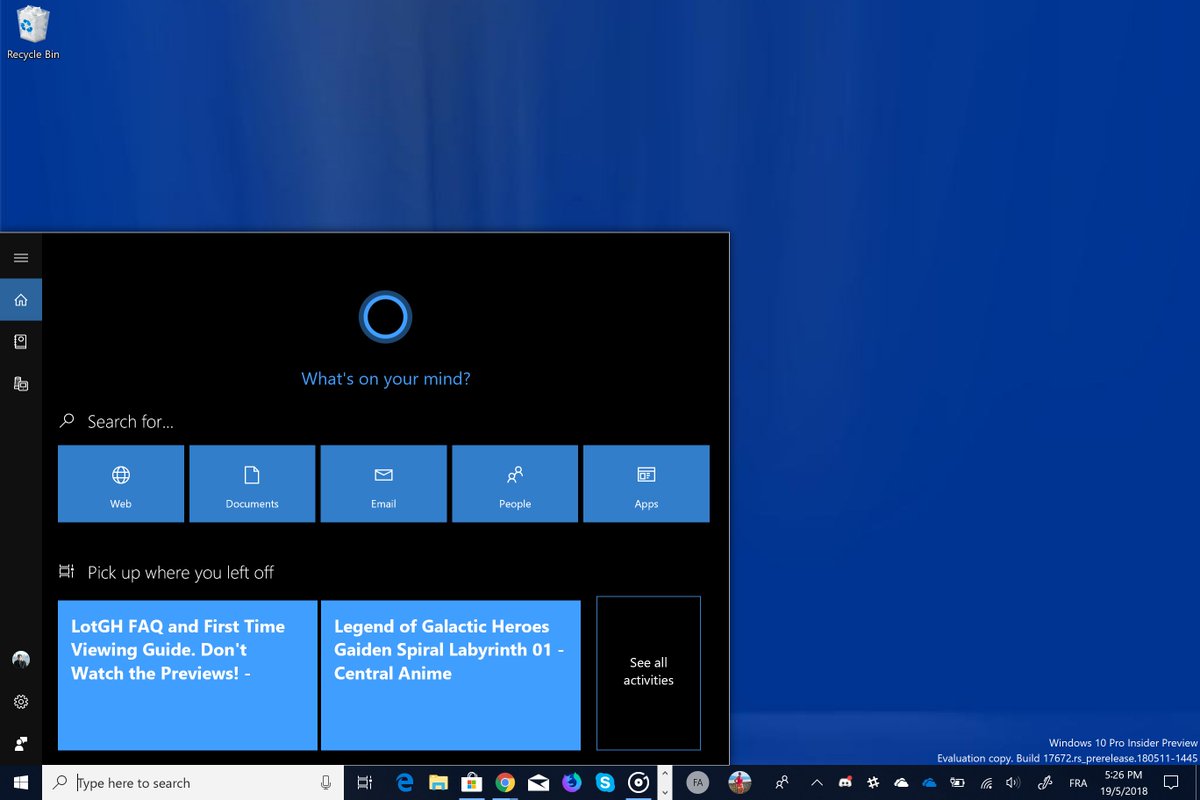The height and width of the screenshot is (800, 1200).
Task: Open the Mail app from taskbar
Action: tap(538, 783)
